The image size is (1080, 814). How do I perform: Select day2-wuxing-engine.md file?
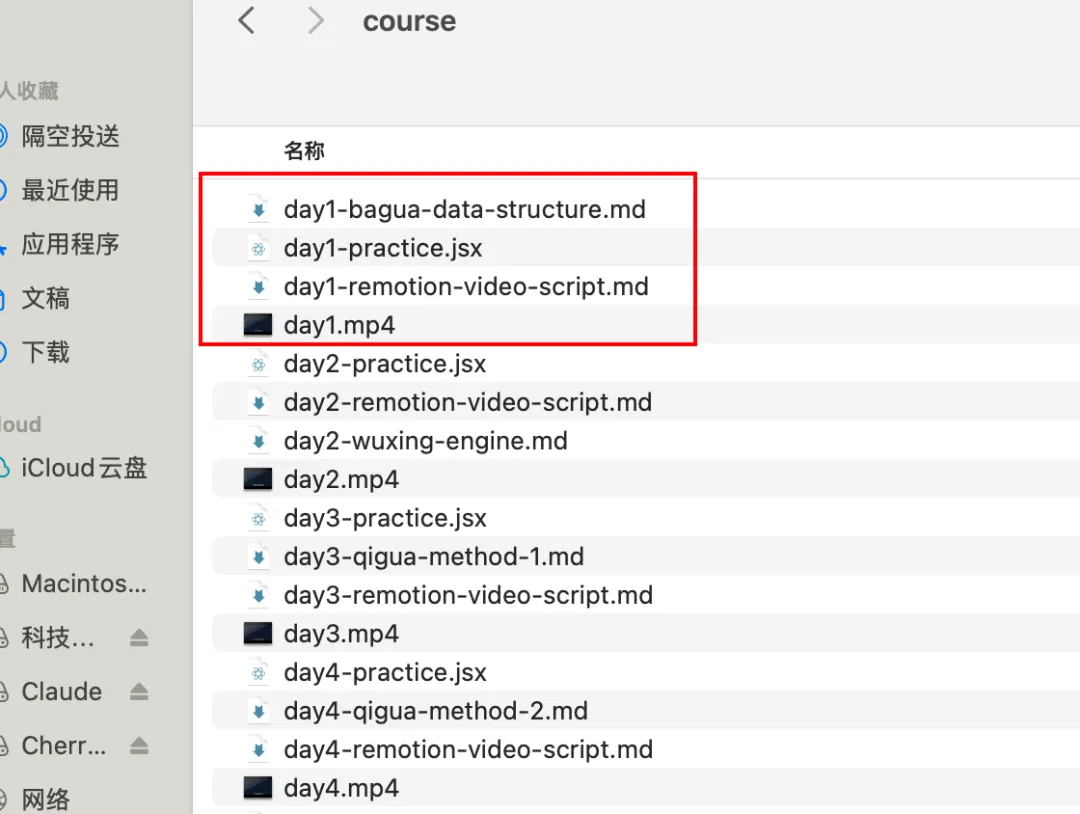point(425,441)
